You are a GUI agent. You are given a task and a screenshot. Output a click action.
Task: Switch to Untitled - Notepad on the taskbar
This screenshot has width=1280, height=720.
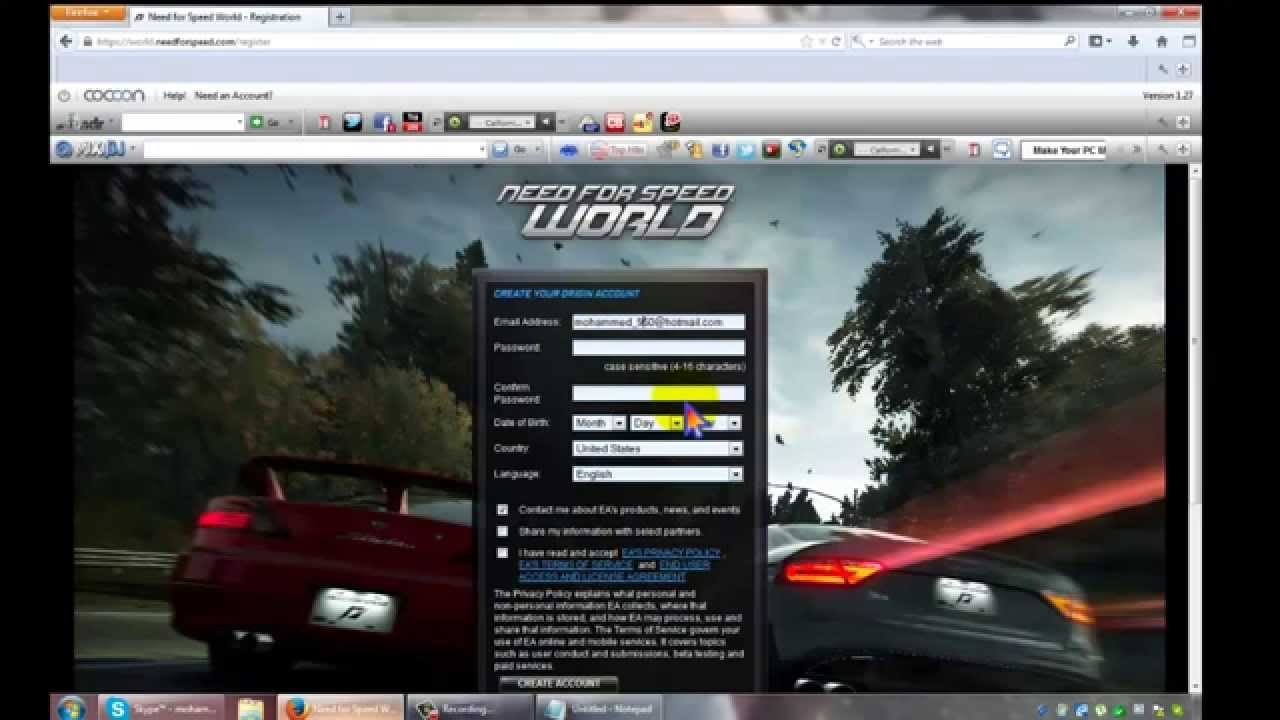600,708
